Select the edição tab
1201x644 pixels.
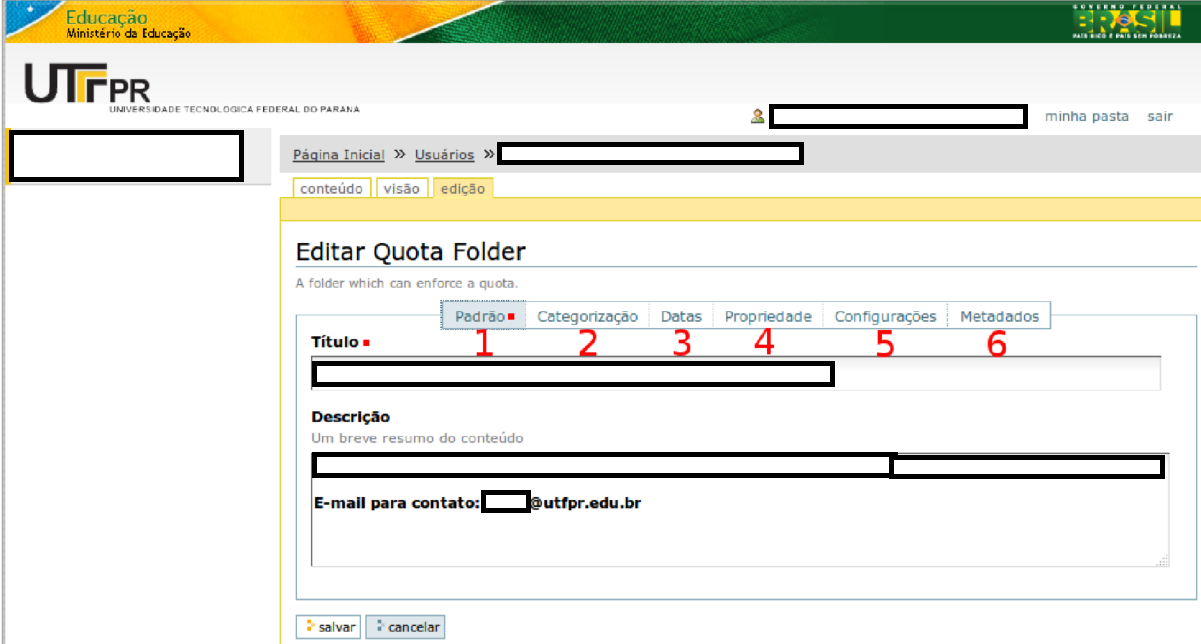(462, 189)
